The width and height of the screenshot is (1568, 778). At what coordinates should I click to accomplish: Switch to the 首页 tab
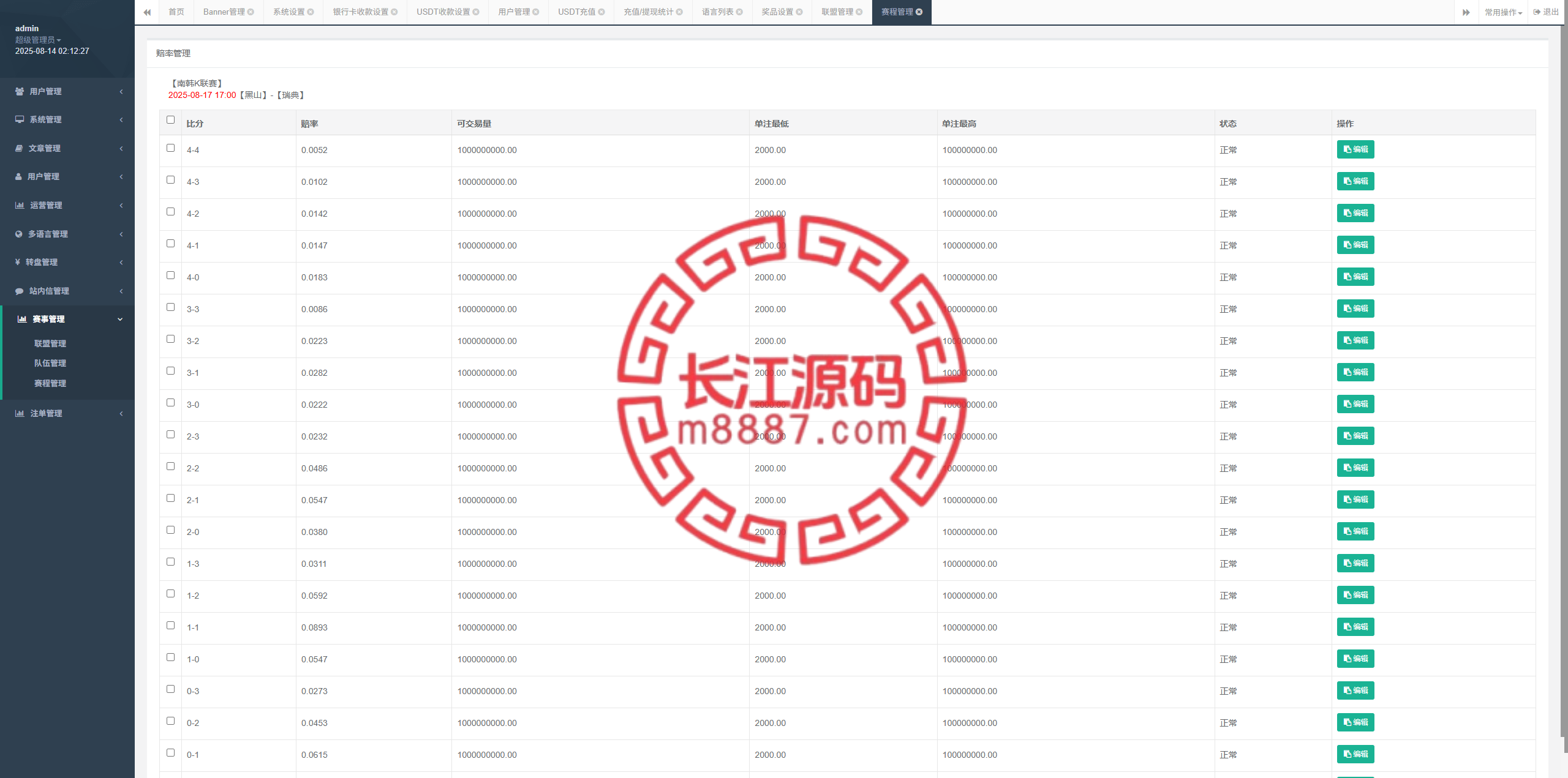point(176,12)
